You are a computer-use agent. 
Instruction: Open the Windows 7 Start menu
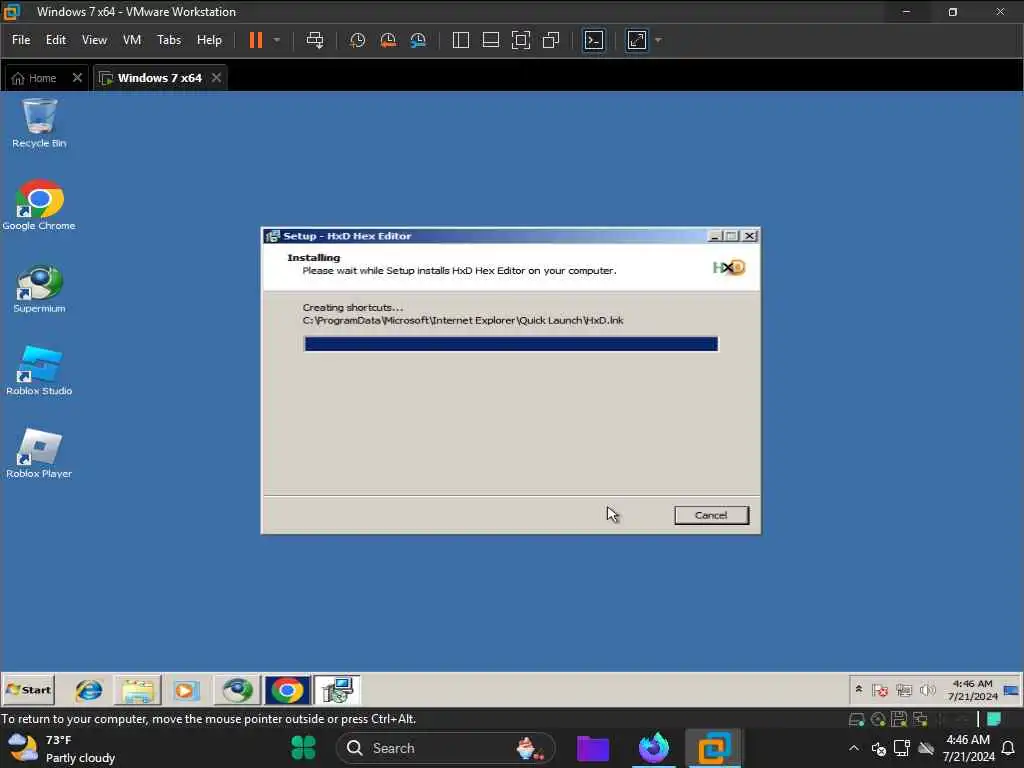tap(28, 690)
